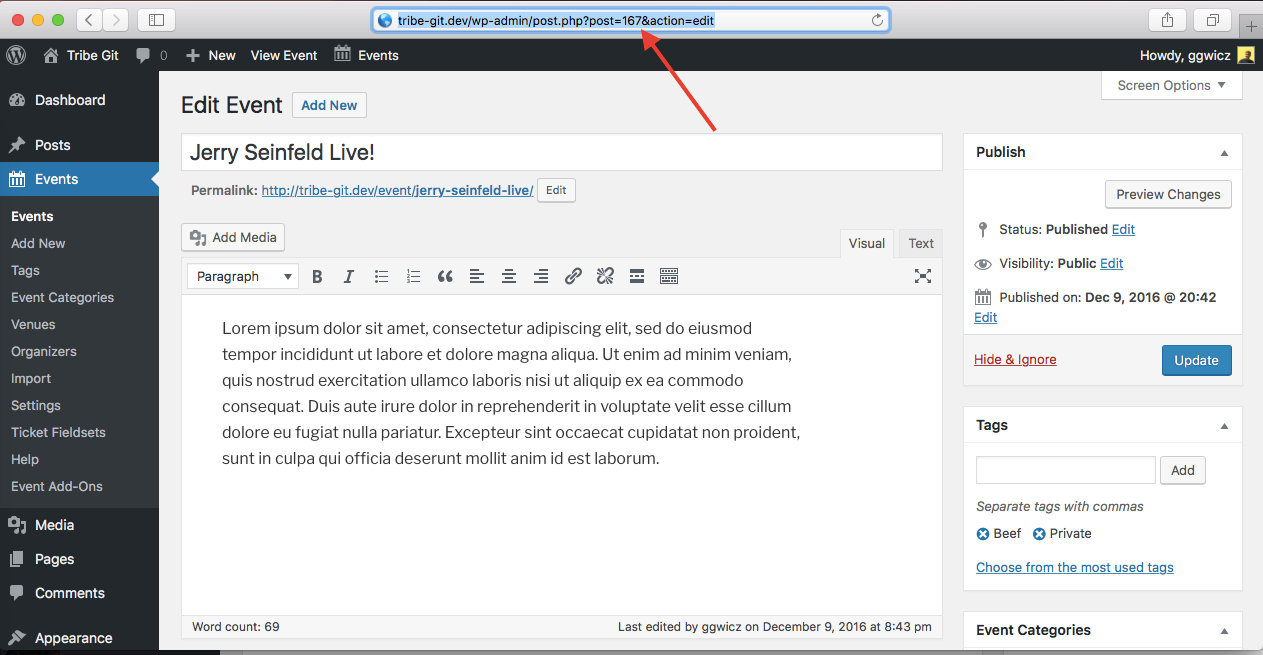This screenshot has height=655, width=1263.
Task: Switch to the Text editor tab
Action: click(921, 243)
